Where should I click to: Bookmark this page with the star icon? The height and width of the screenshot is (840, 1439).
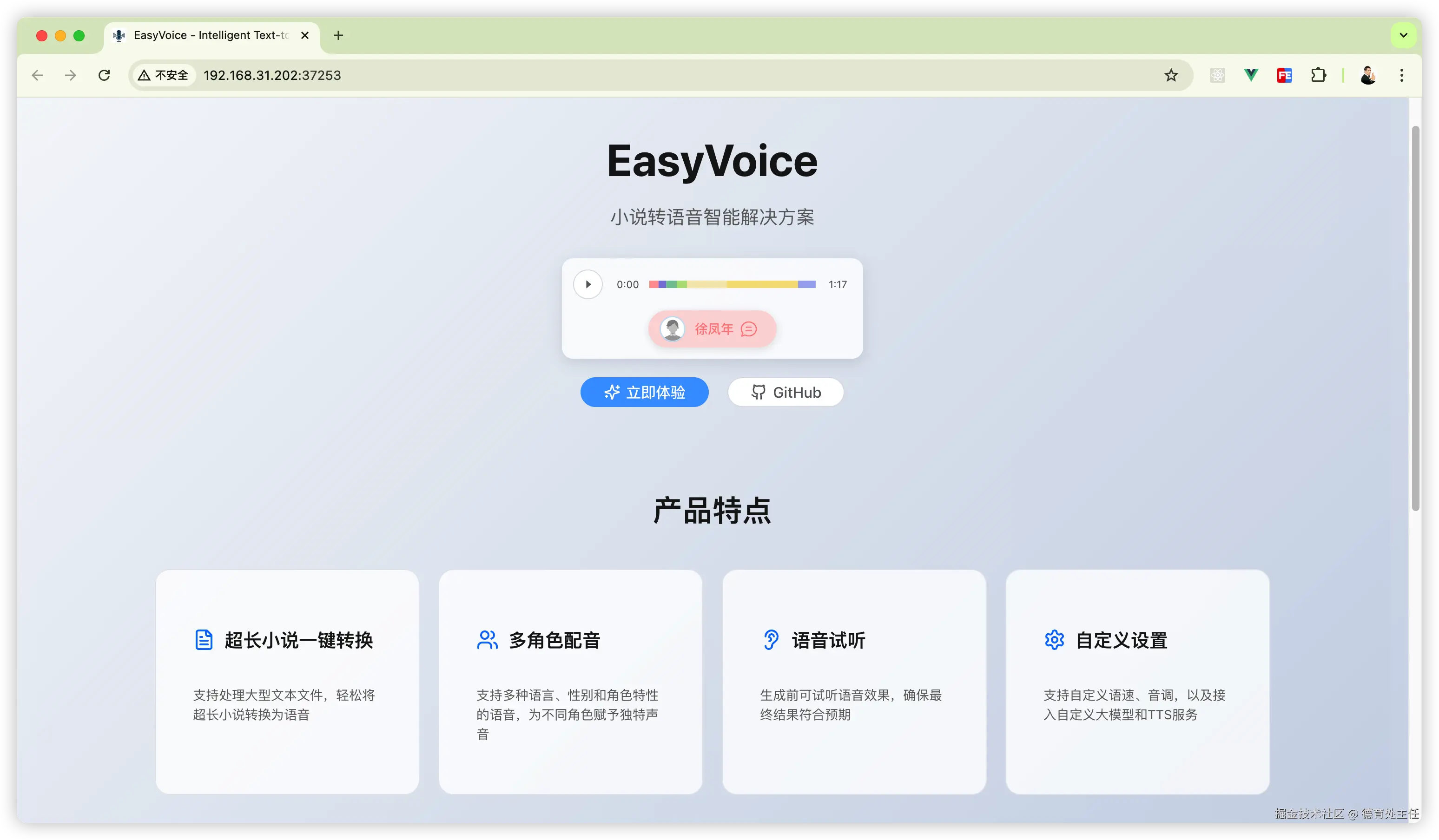(x=1171, y=75)
